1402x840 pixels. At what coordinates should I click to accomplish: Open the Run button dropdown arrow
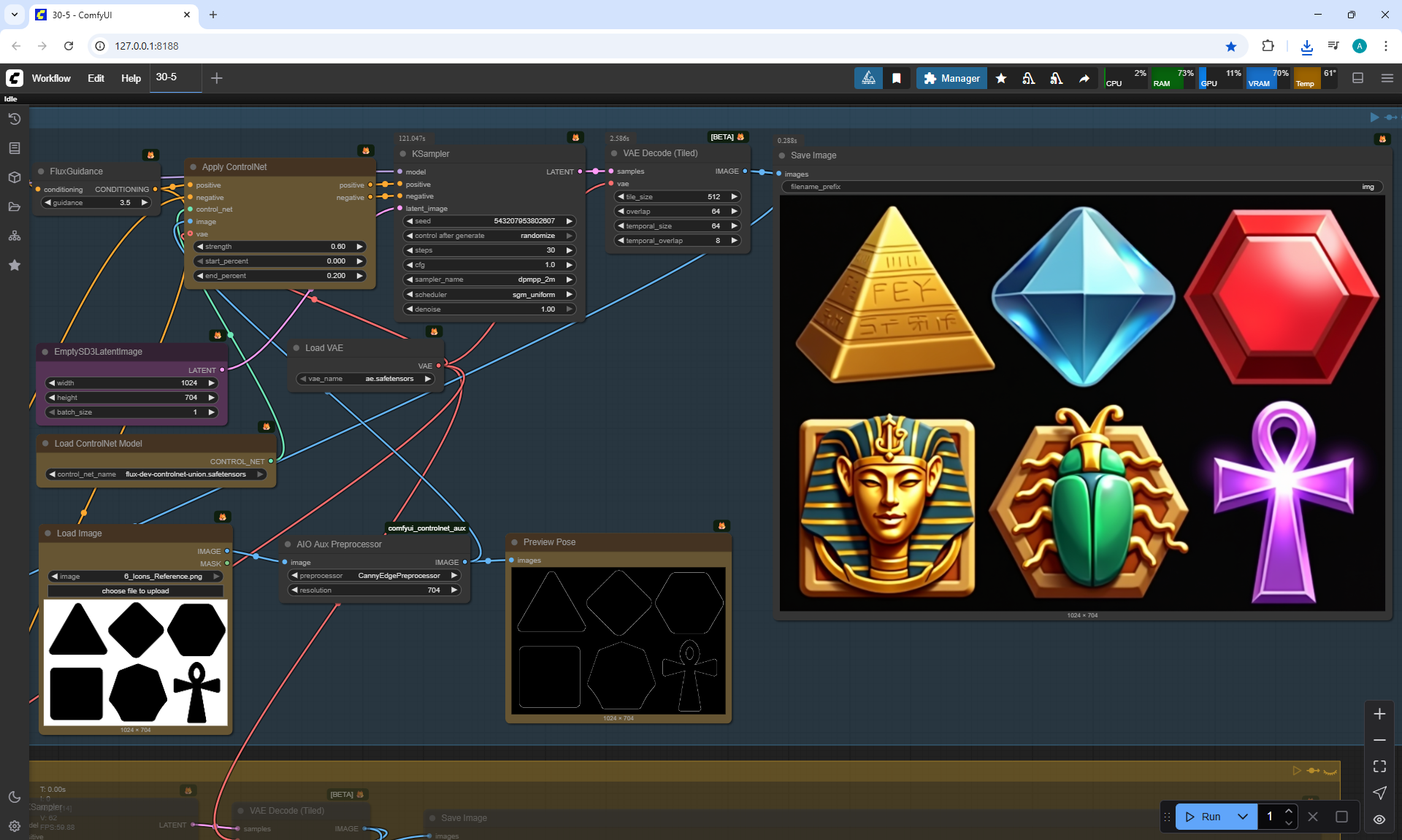[x=1242, y=817]
